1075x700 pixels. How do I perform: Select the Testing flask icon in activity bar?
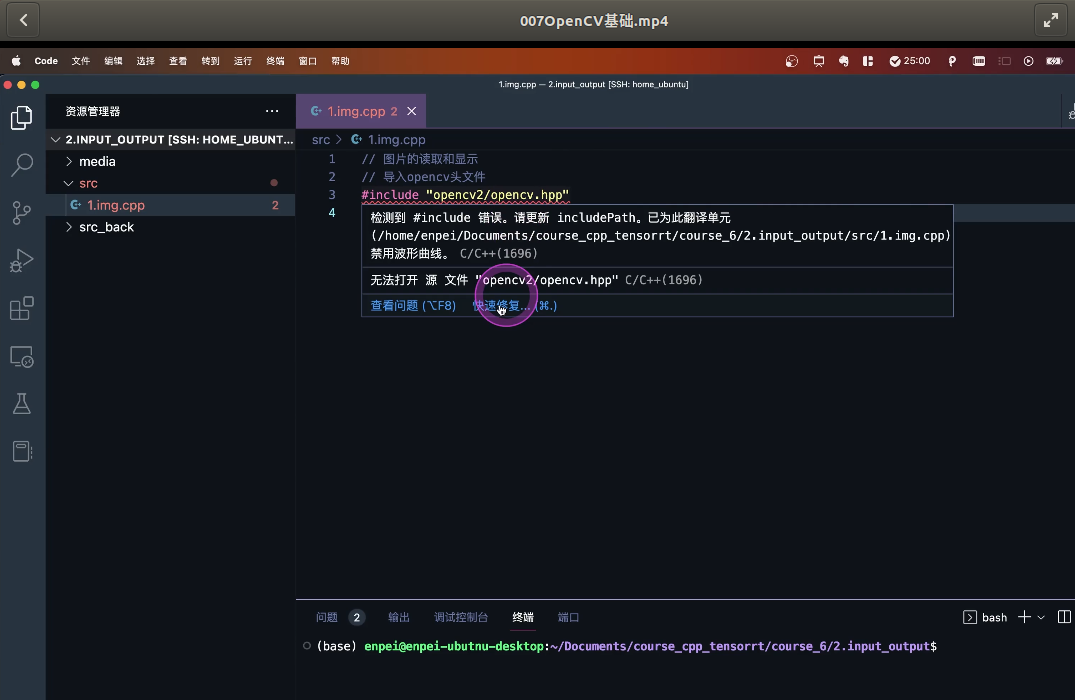coord(22,403)
